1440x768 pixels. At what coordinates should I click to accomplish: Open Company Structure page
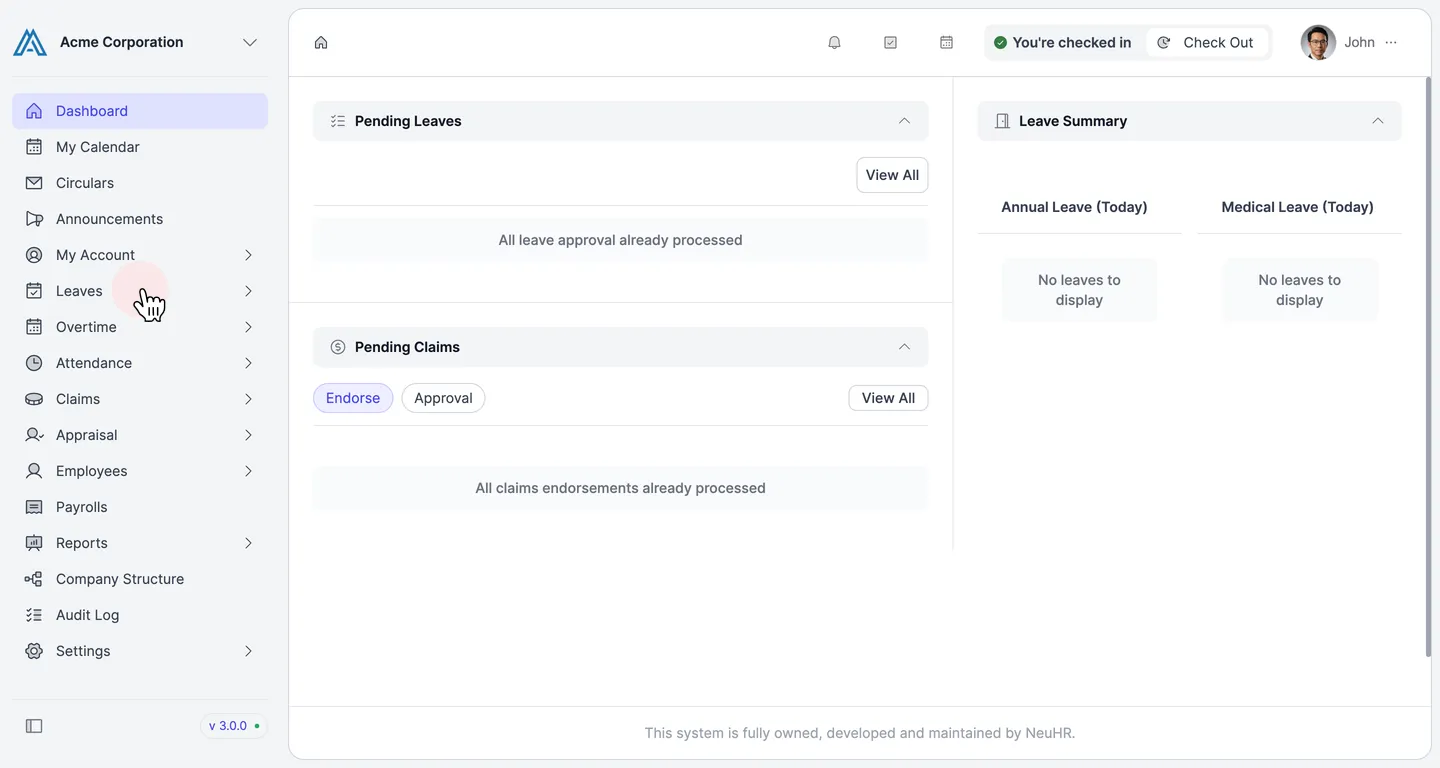point(140,579)
